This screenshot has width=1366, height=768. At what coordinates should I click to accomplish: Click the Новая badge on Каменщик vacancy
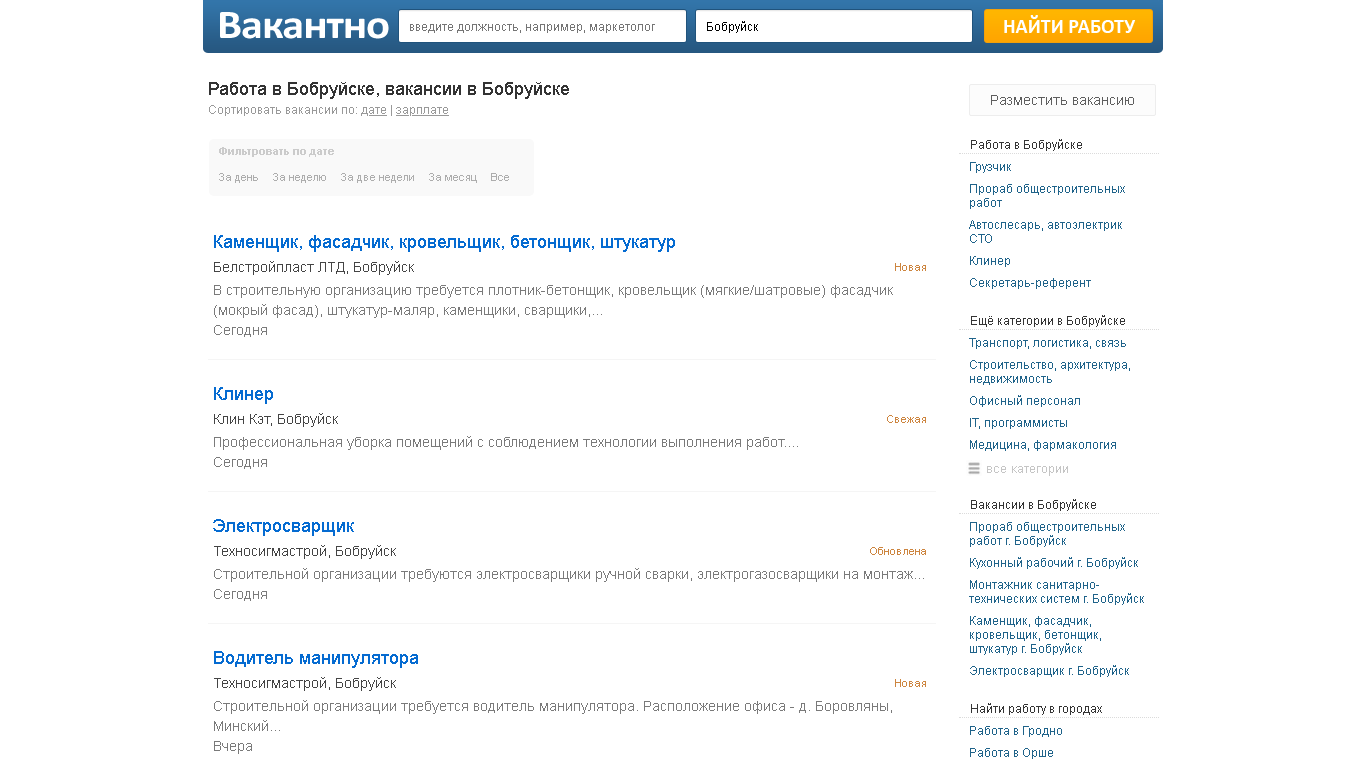tap(910, 267)
